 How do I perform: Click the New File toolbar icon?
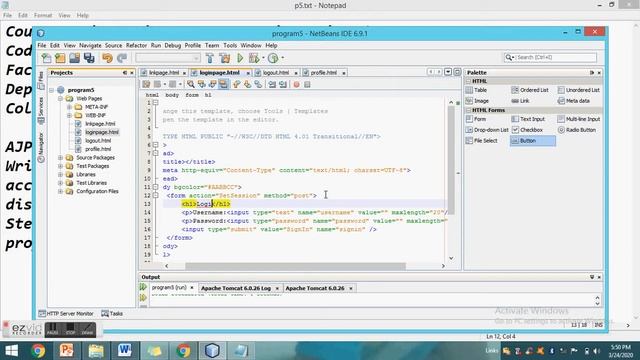[x=46, y=58]
